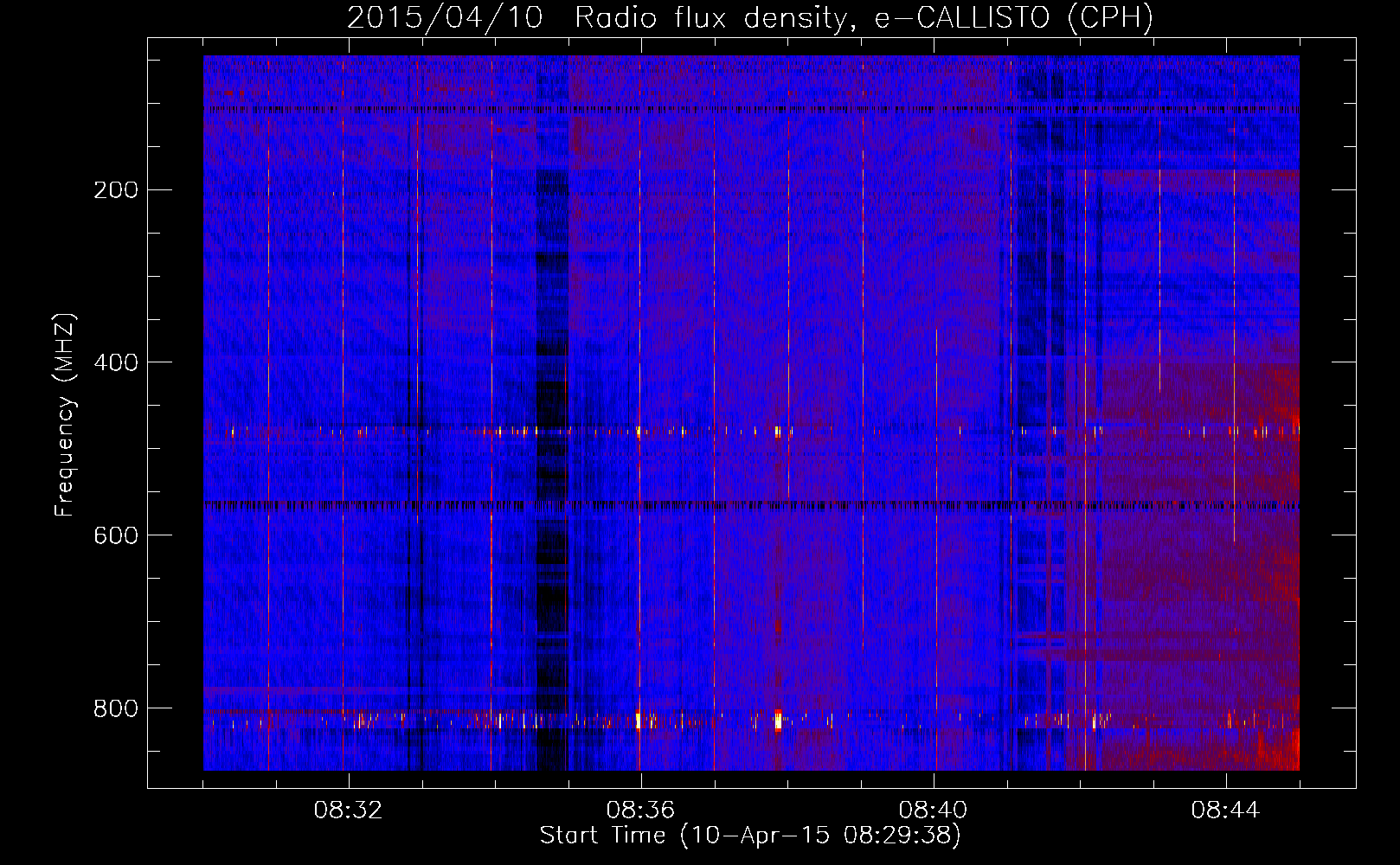This screenshot has height=865, width=1400.
Task: Click the x-axis label 'Start Time (10-Apr-15 08:29:38)'
Action: coord(750,836)
